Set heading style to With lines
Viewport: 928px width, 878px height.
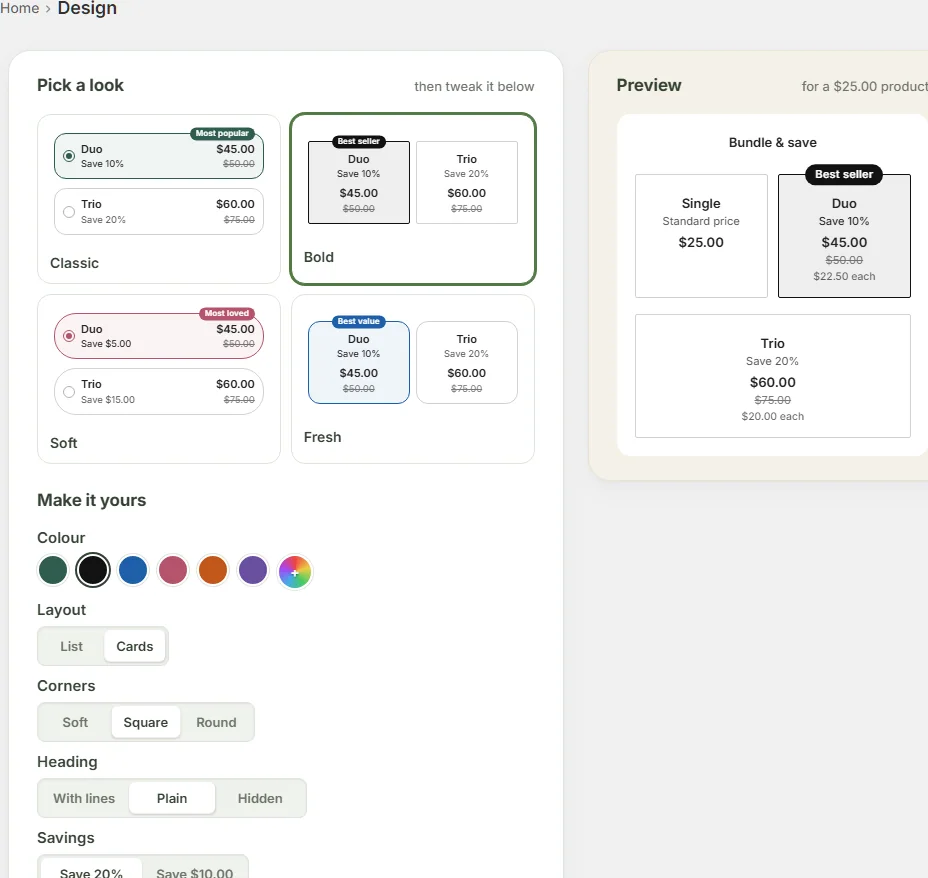pyautogui.click(x=84, y=798)
